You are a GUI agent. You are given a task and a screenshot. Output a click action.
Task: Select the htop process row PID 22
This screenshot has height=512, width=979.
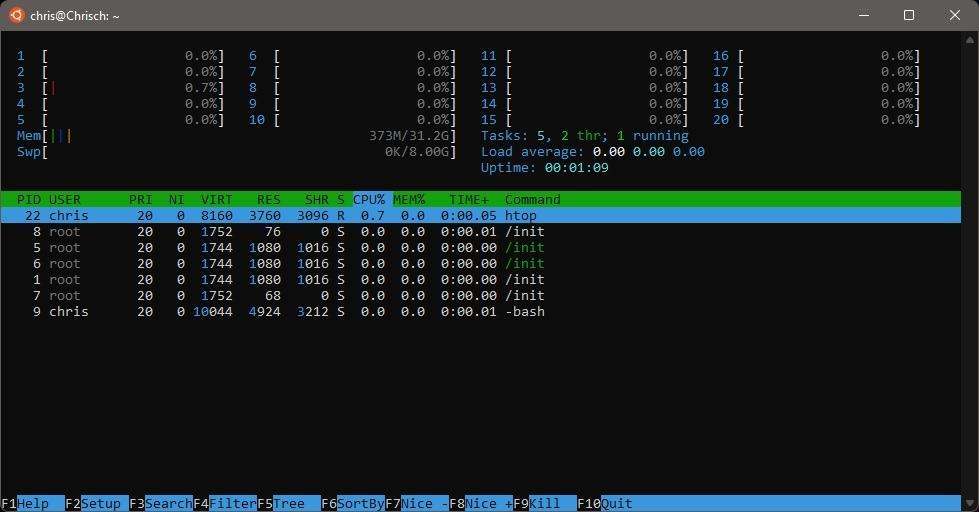[x=481, y=215]
